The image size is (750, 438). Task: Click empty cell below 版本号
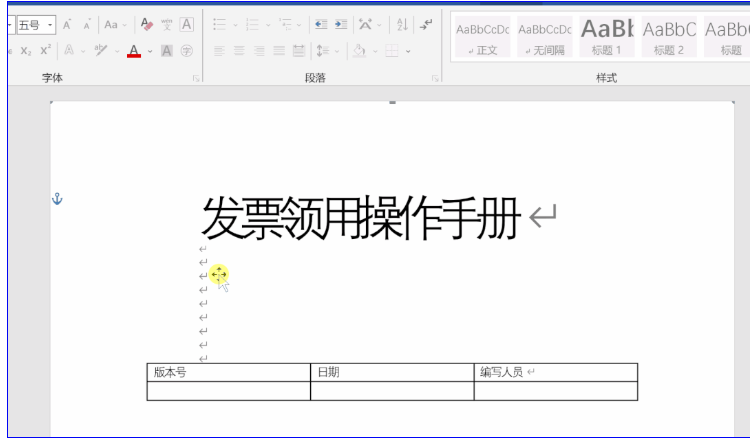point(229,391)
